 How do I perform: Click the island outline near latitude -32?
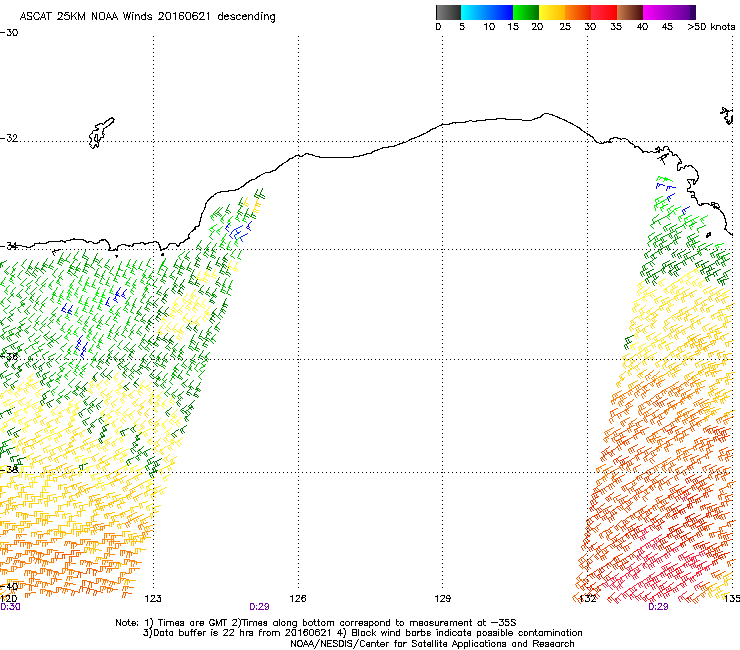point(101,133)
